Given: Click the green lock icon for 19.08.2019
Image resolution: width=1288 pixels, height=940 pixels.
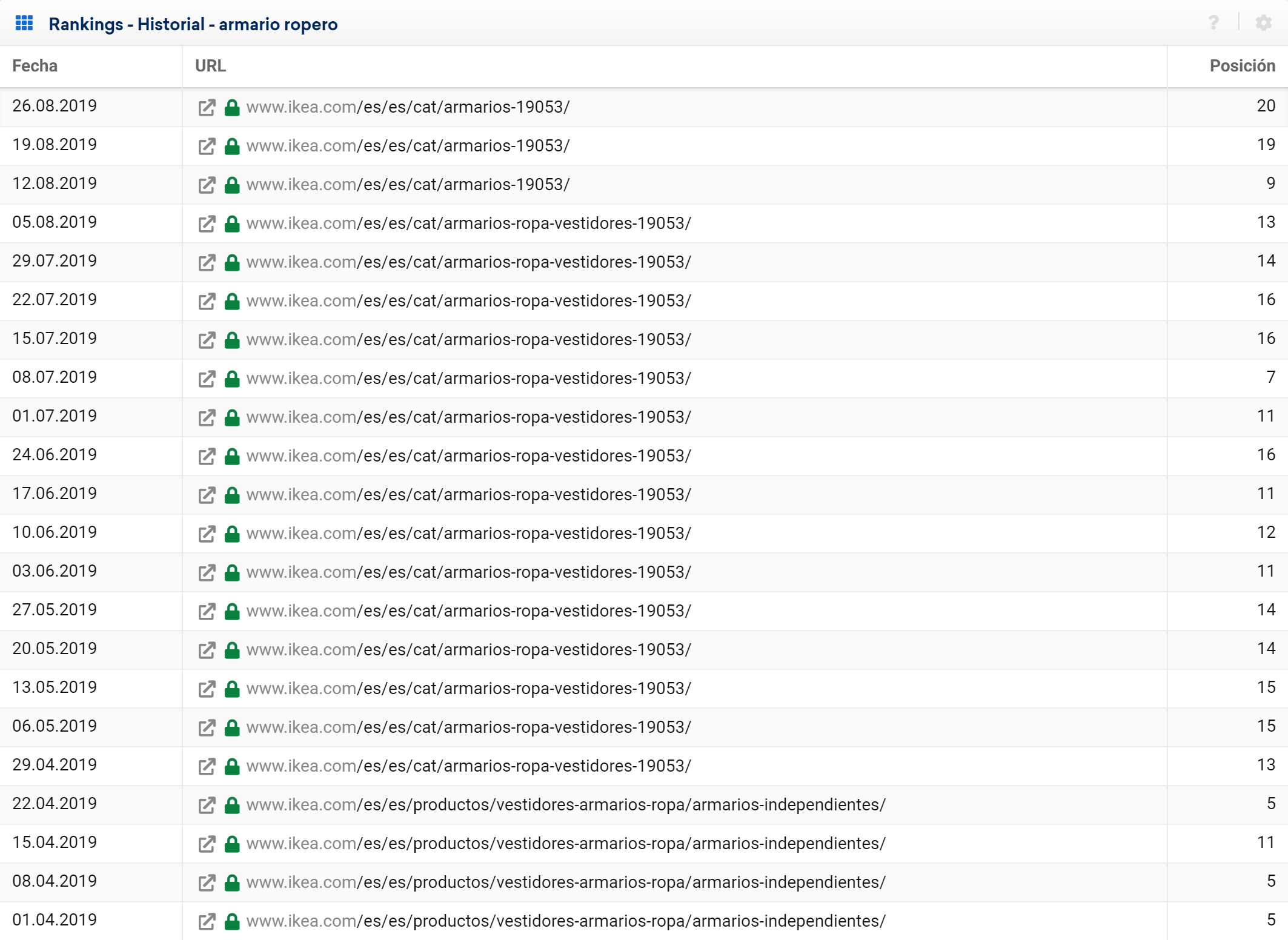Looking at the screenshot, I should tap(232, 147).
